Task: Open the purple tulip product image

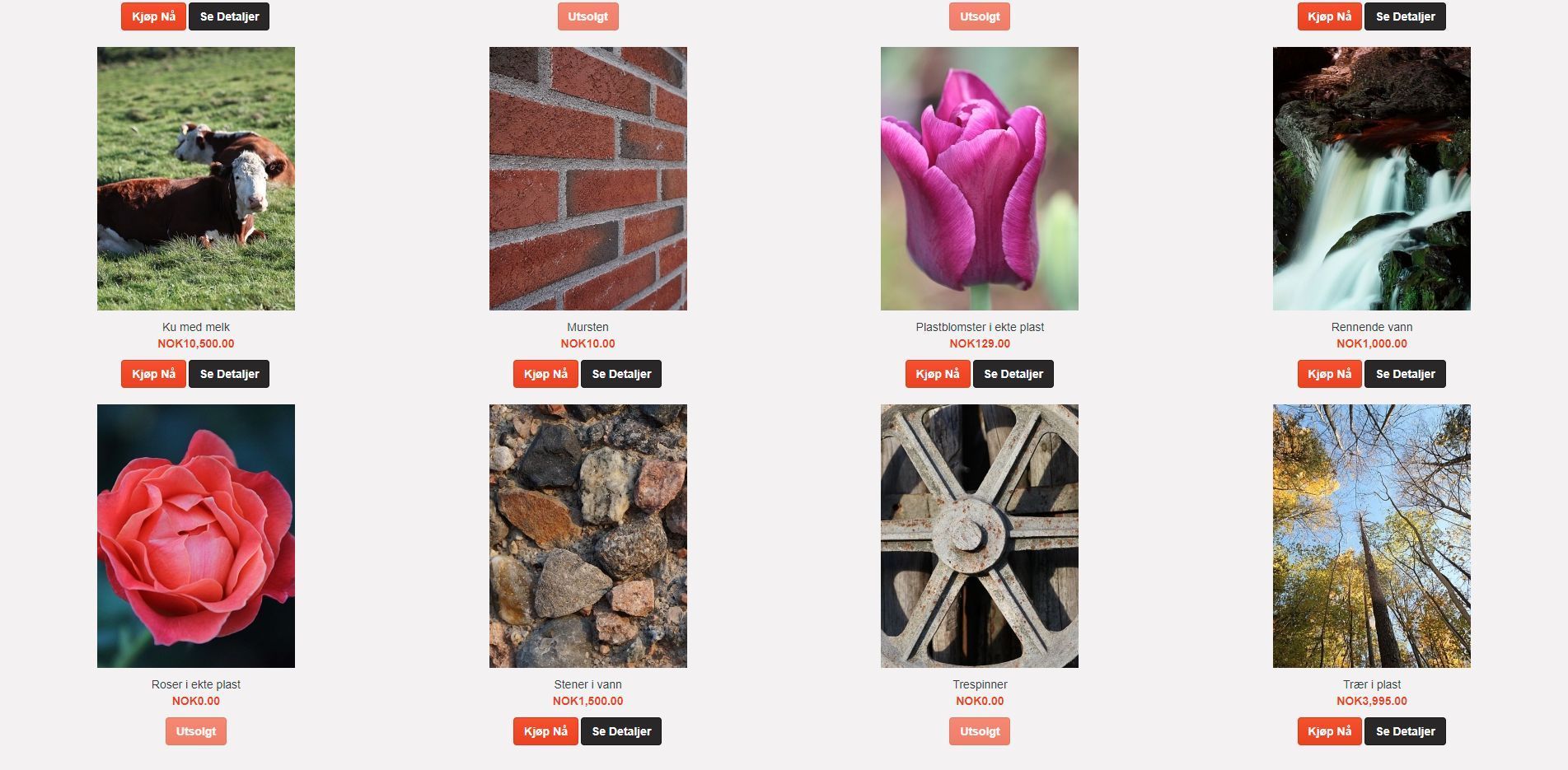Action: 980,179
